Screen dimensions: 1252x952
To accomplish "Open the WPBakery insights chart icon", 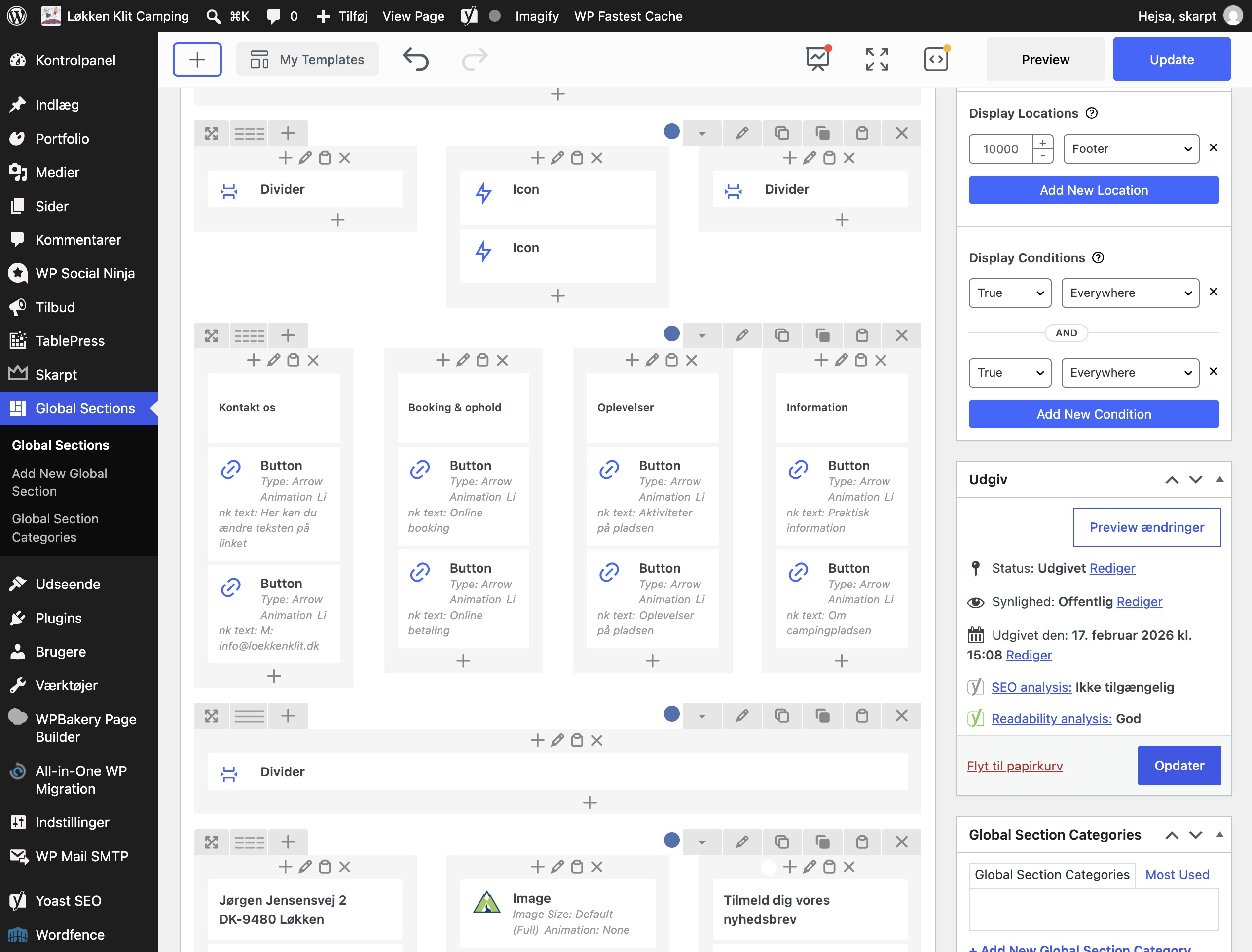I will [818, 59].
